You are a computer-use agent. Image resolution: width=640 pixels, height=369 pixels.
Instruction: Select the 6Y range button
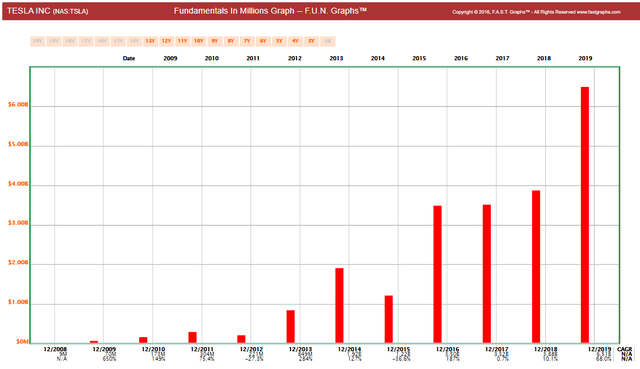click(263, 41)
